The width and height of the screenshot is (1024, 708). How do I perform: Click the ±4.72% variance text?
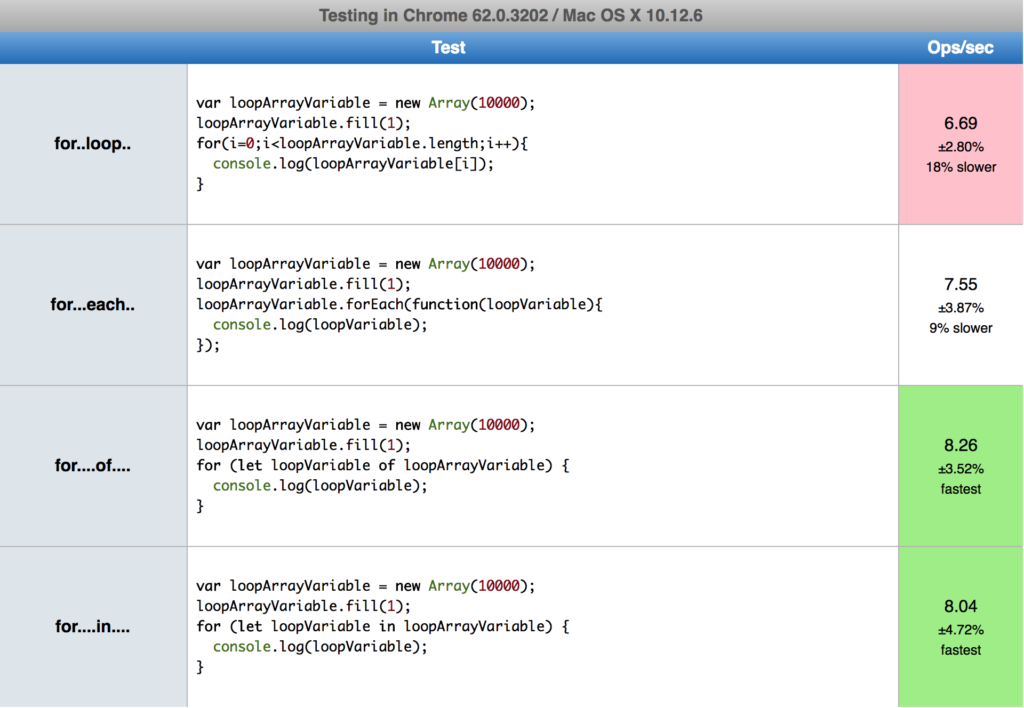pyautogui.click(x=960, y=629)
